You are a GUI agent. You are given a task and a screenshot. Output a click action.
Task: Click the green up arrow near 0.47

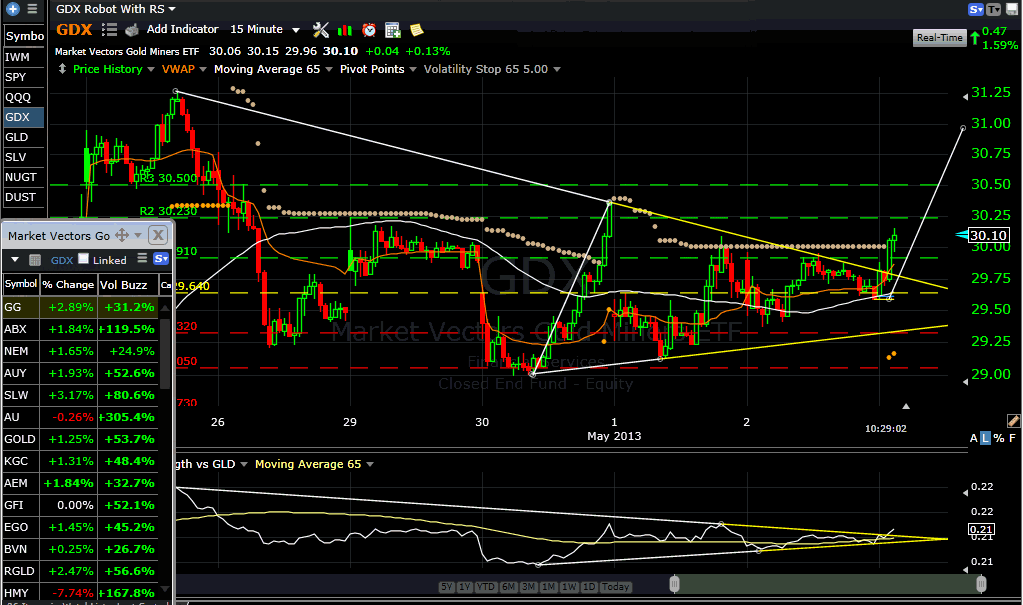(x=974, y=38)
